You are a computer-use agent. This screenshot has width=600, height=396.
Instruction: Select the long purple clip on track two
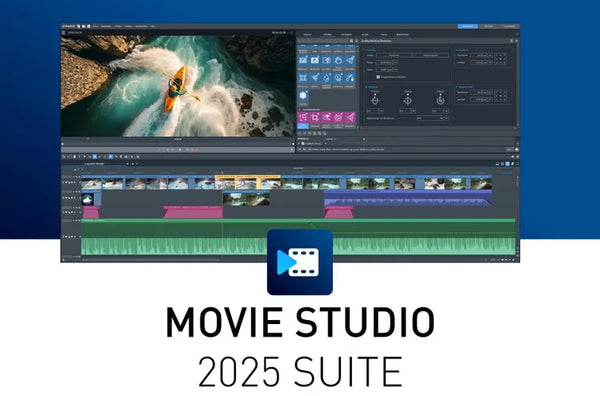(x=408, y=199)
